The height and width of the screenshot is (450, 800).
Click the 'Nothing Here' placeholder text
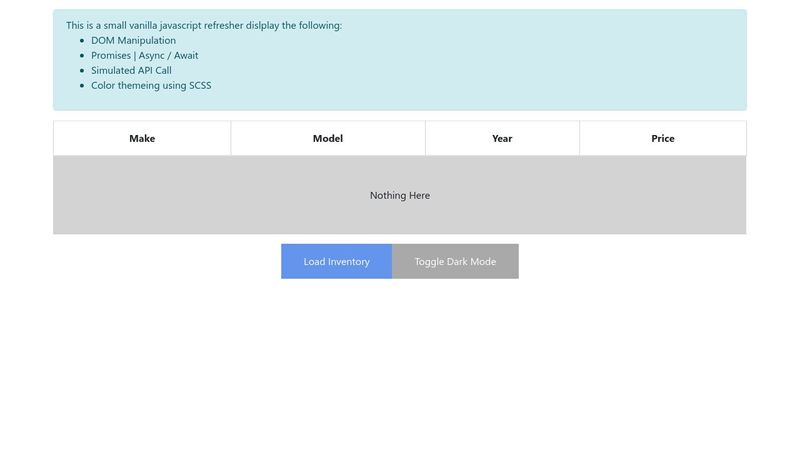[400, 195]
